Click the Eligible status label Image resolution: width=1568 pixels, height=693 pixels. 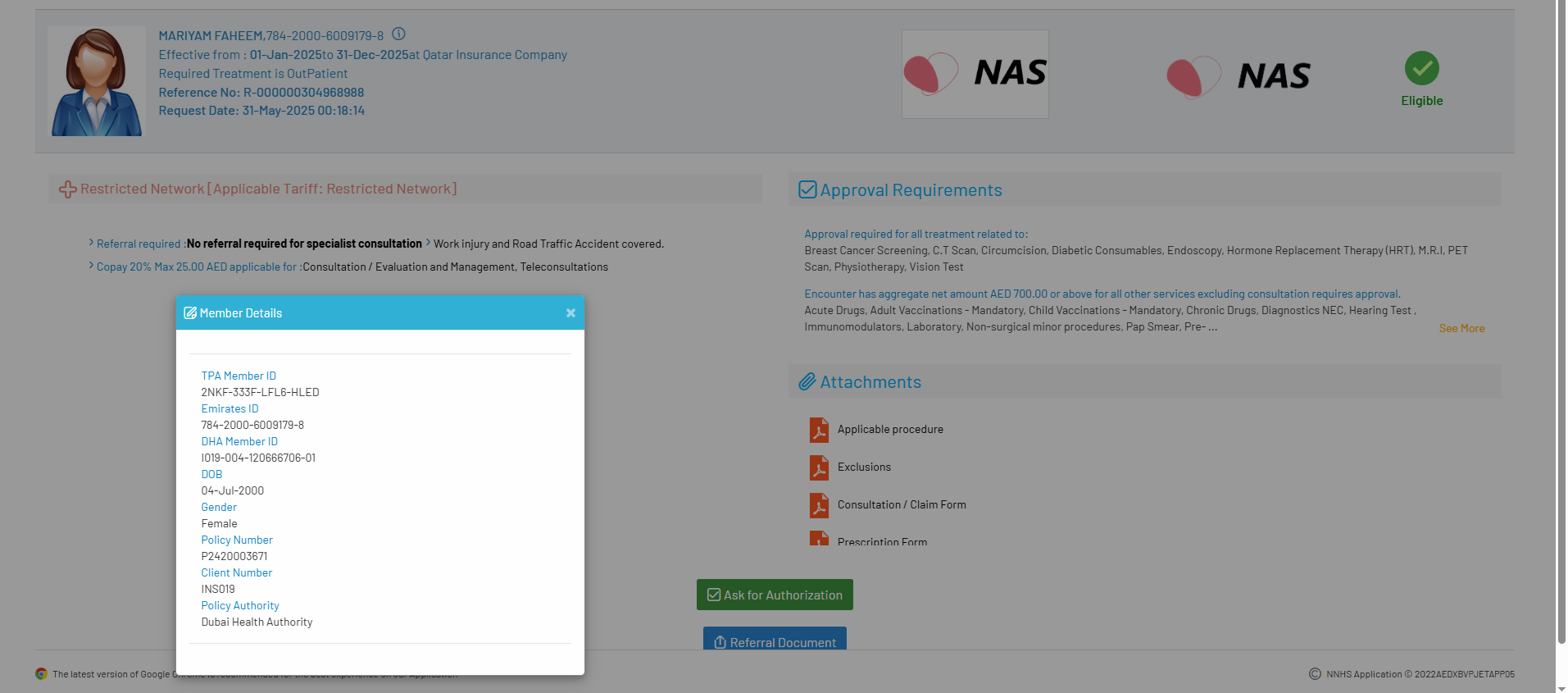click(1422, 101)
